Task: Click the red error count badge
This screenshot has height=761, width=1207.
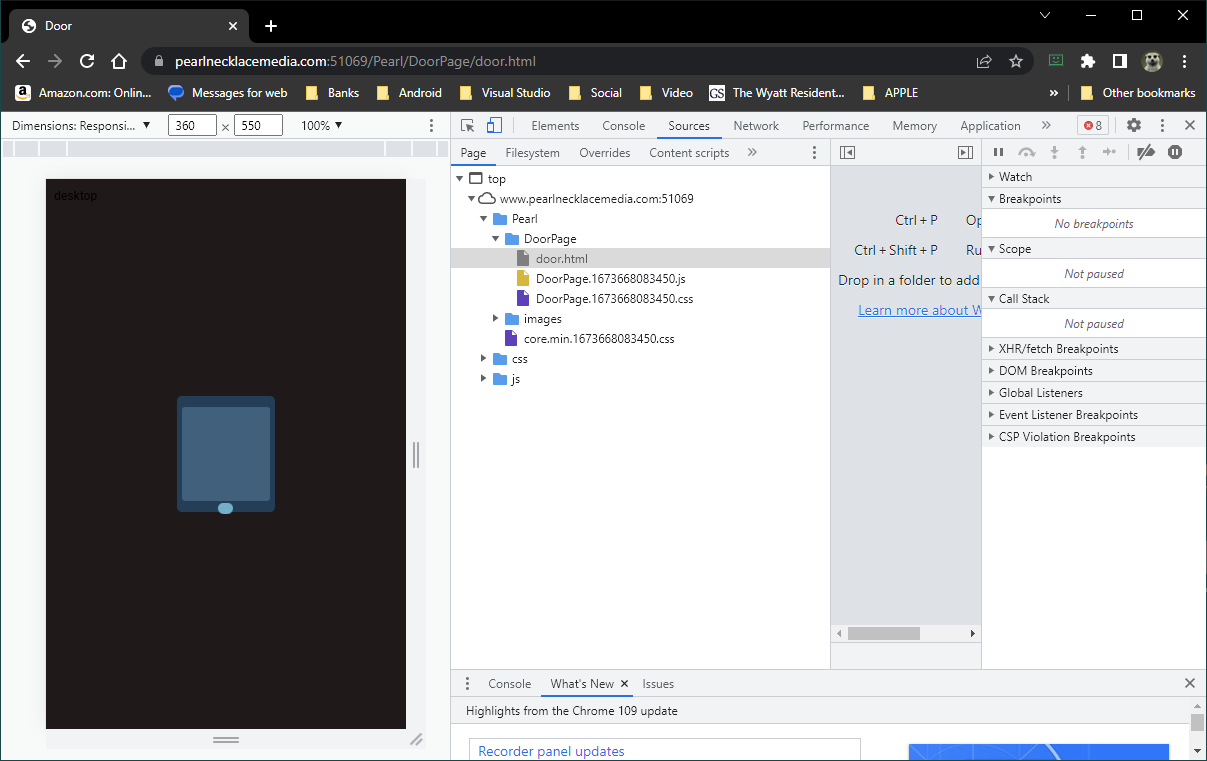Action: coord(1092,126)
